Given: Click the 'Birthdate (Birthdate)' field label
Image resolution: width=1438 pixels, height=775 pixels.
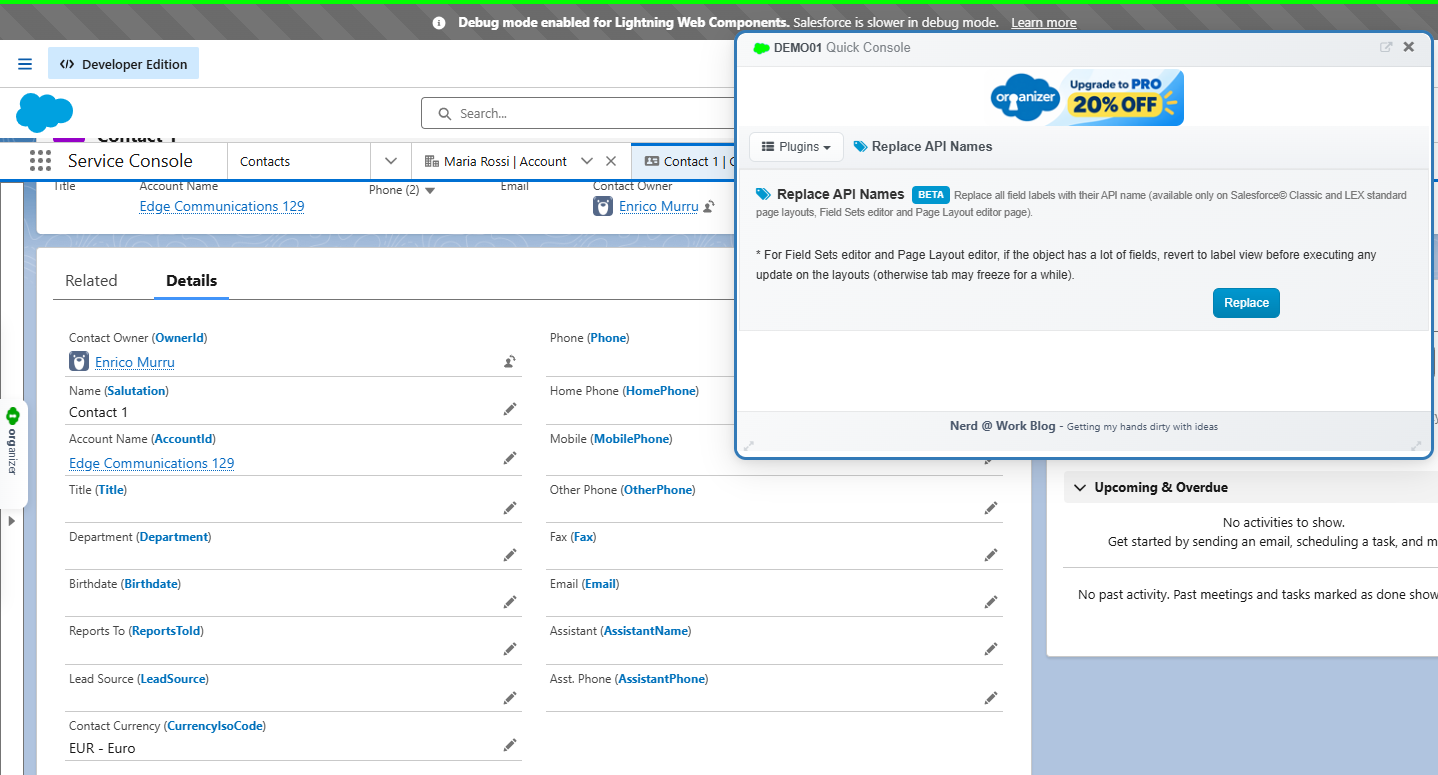Looking at the screenshot, I should (x=125, y=584).
